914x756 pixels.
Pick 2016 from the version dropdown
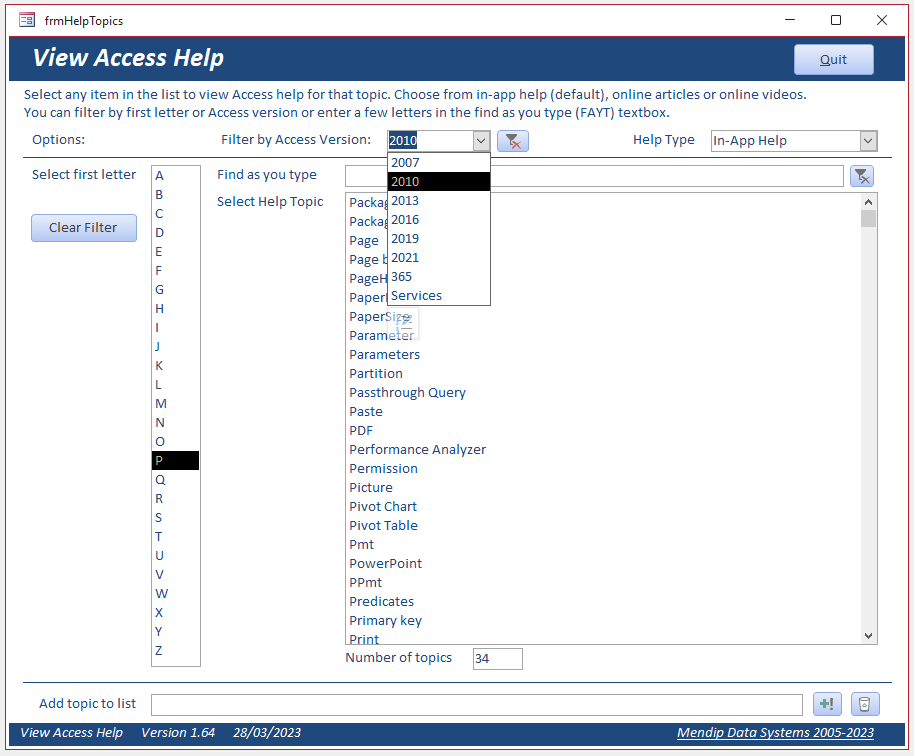click(x=439, y=220)
